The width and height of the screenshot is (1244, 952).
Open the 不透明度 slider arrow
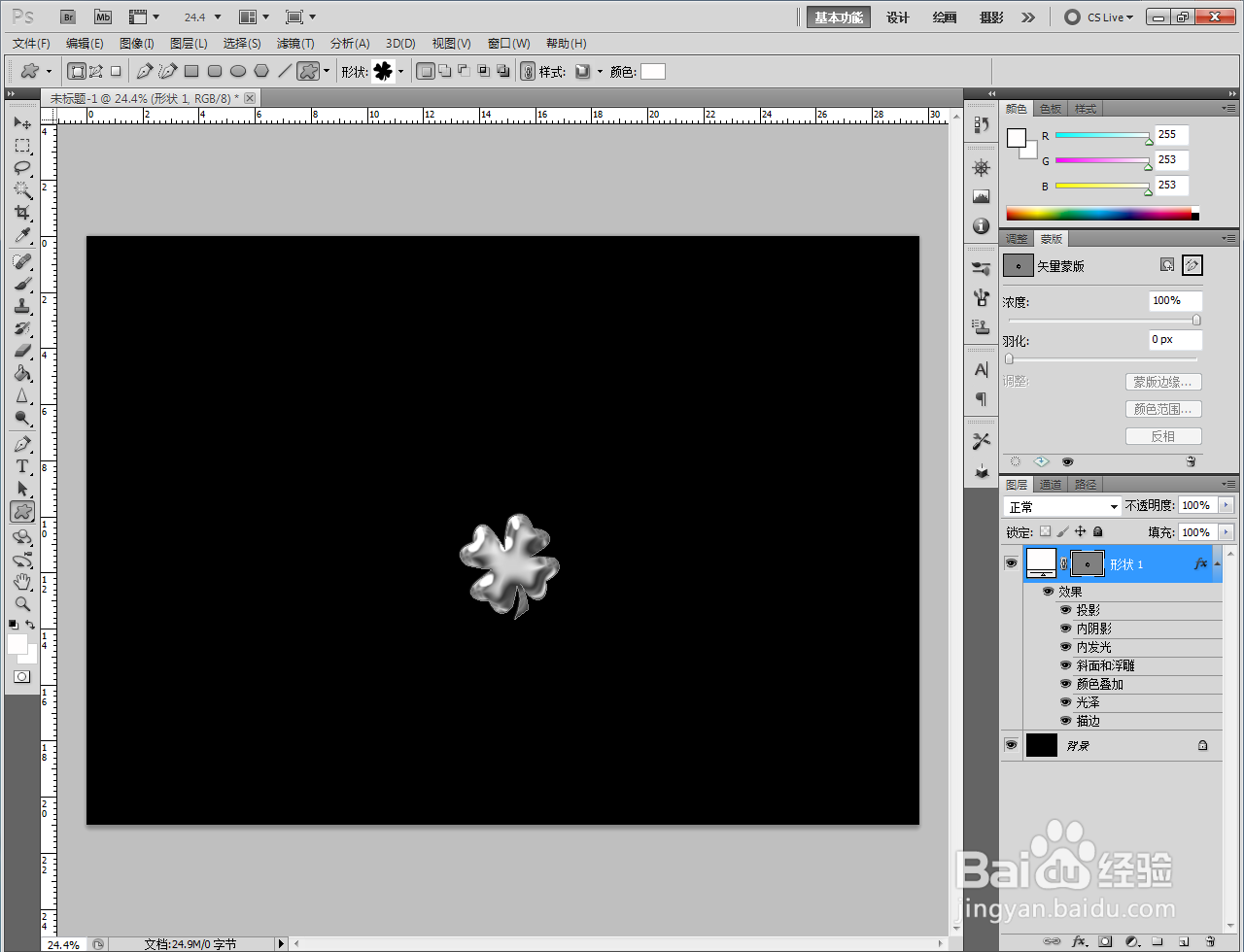coord(1226,506)
